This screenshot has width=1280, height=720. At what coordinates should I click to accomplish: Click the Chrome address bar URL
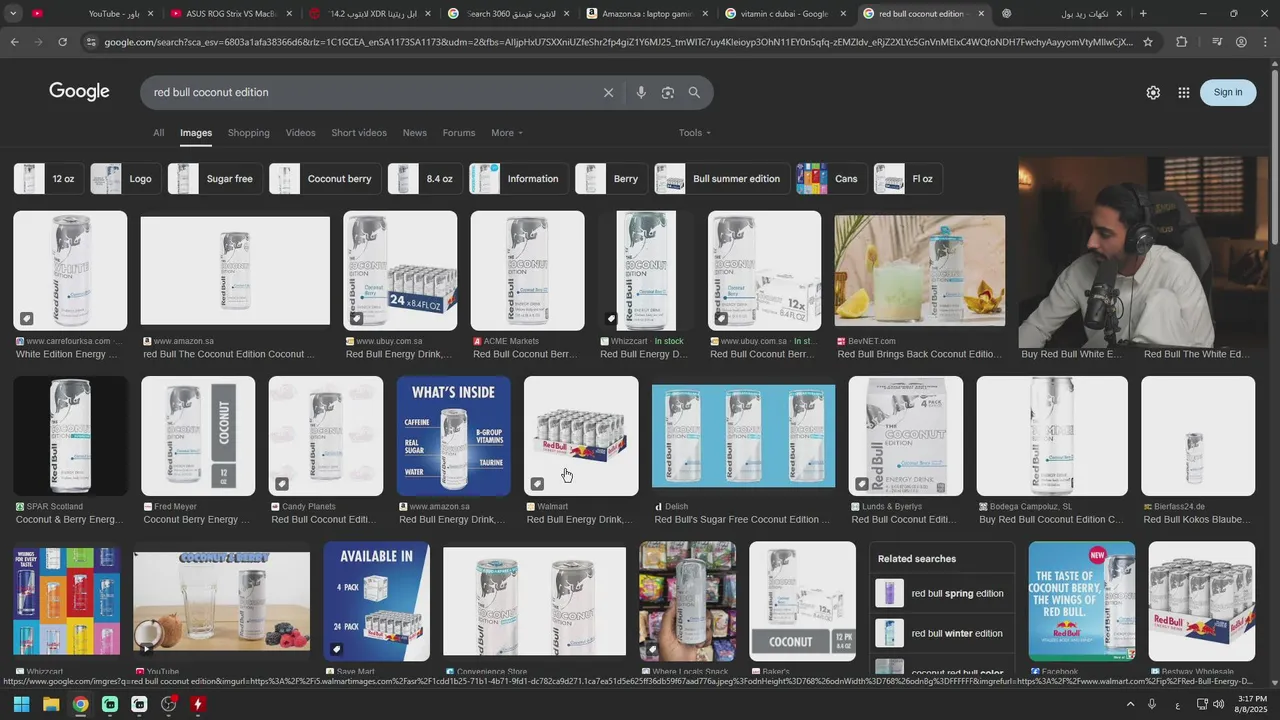[x=618, y=42]
